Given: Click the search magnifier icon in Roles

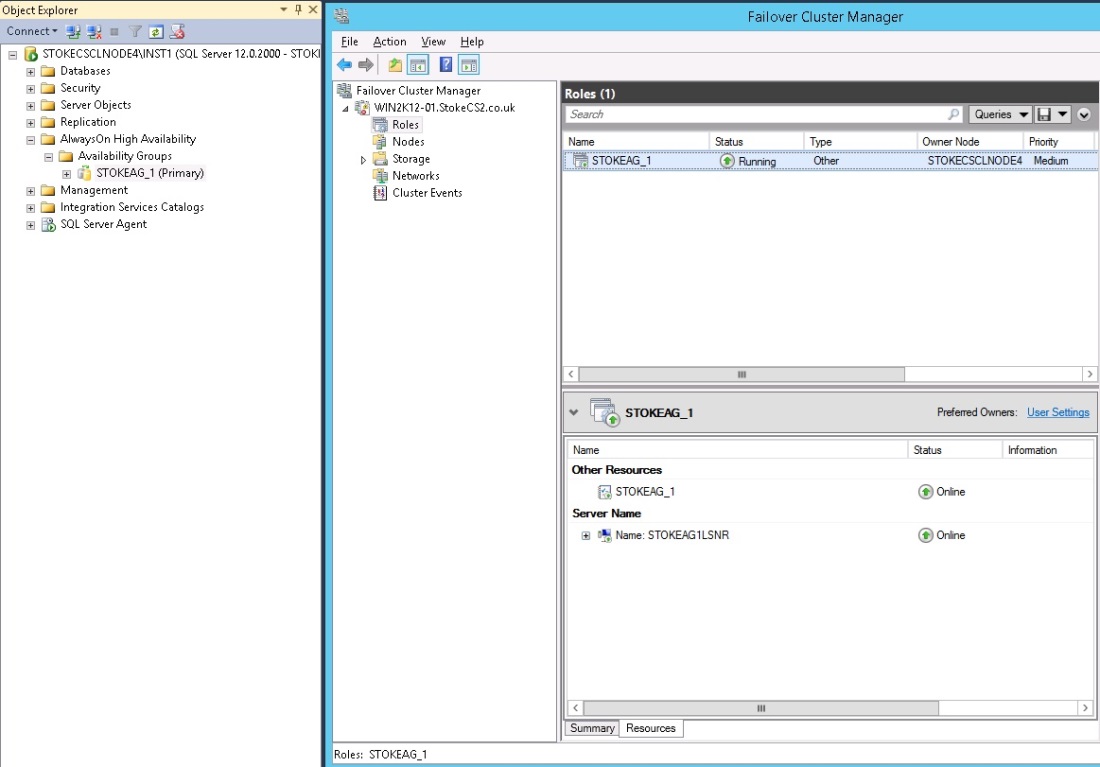Looking at the screenshot, I should (953, 114).
